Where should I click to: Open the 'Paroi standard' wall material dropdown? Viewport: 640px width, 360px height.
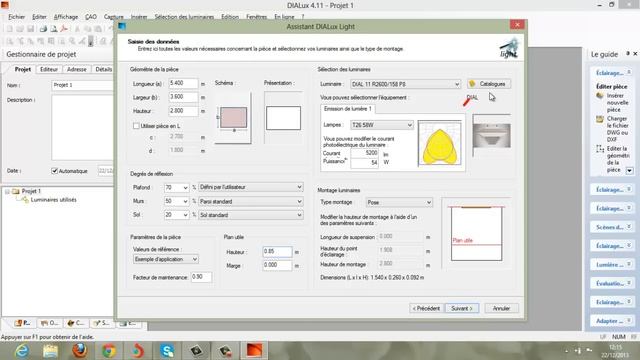[x=251, y=201]
